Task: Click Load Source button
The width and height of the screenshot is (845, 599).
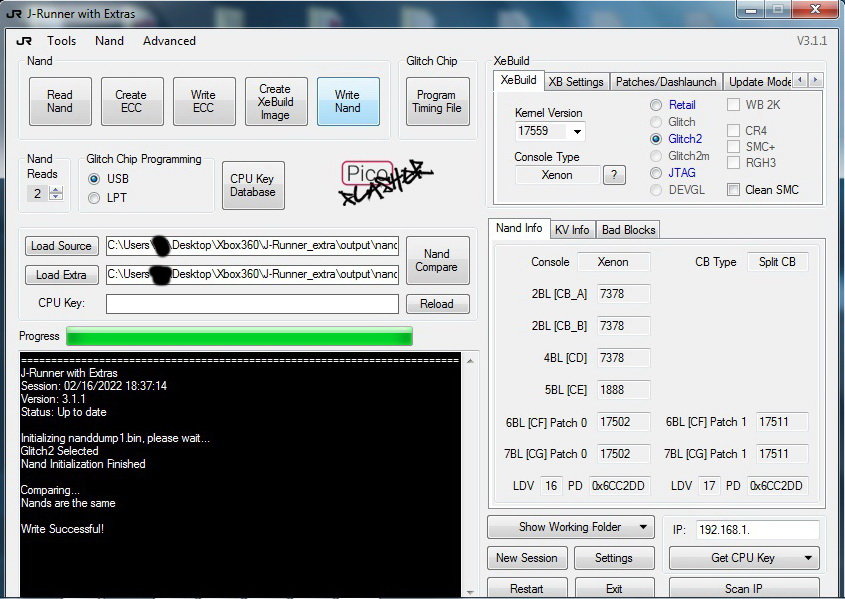Action: click(61, 246)
